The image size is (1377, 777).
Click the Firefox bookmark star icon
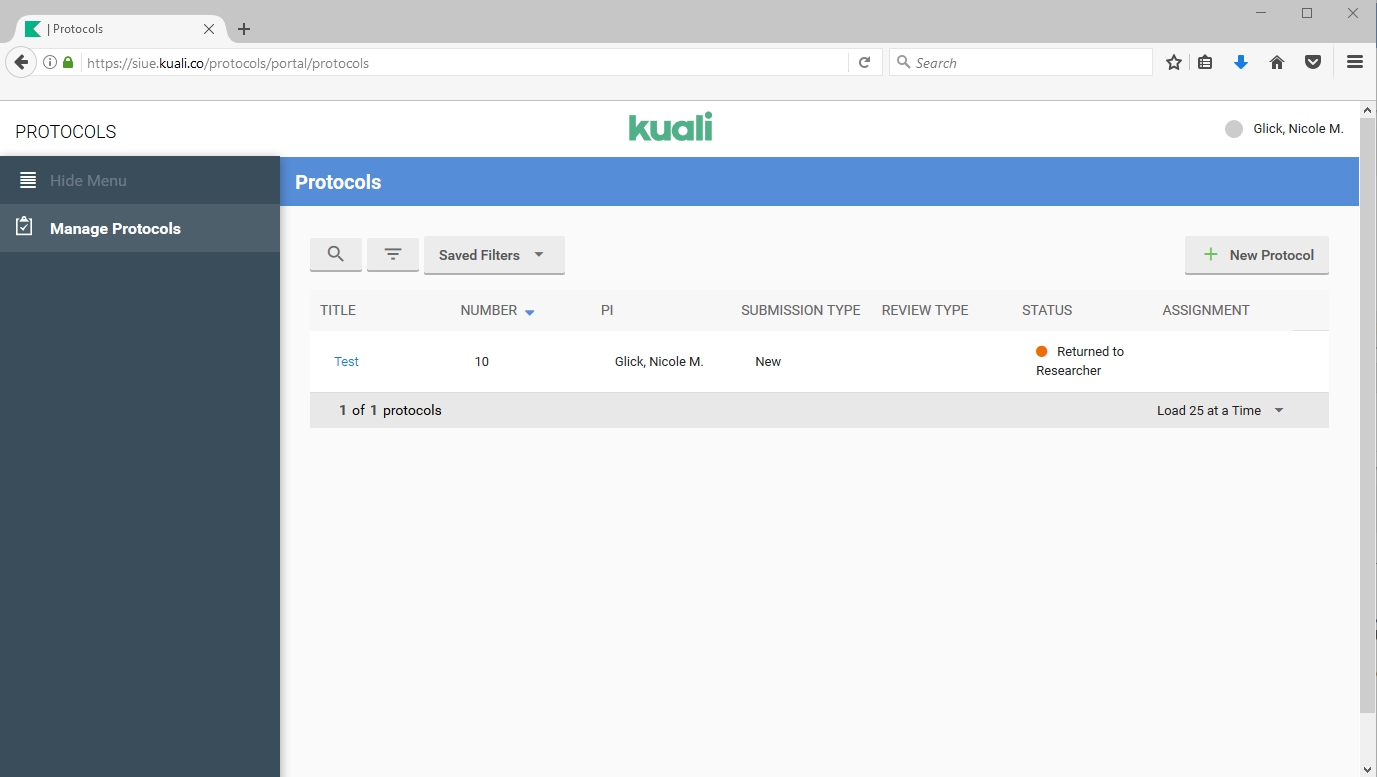tap(1174, 63)
